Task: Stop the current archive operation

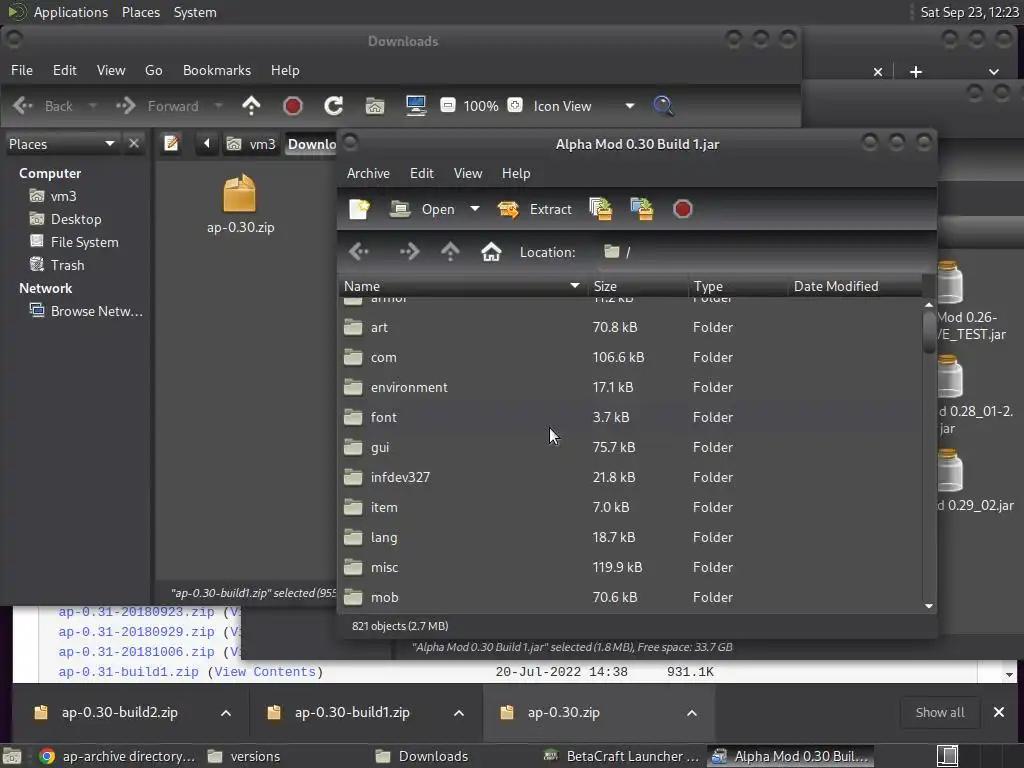Action: pyautogui.click(x=682, y=209)
